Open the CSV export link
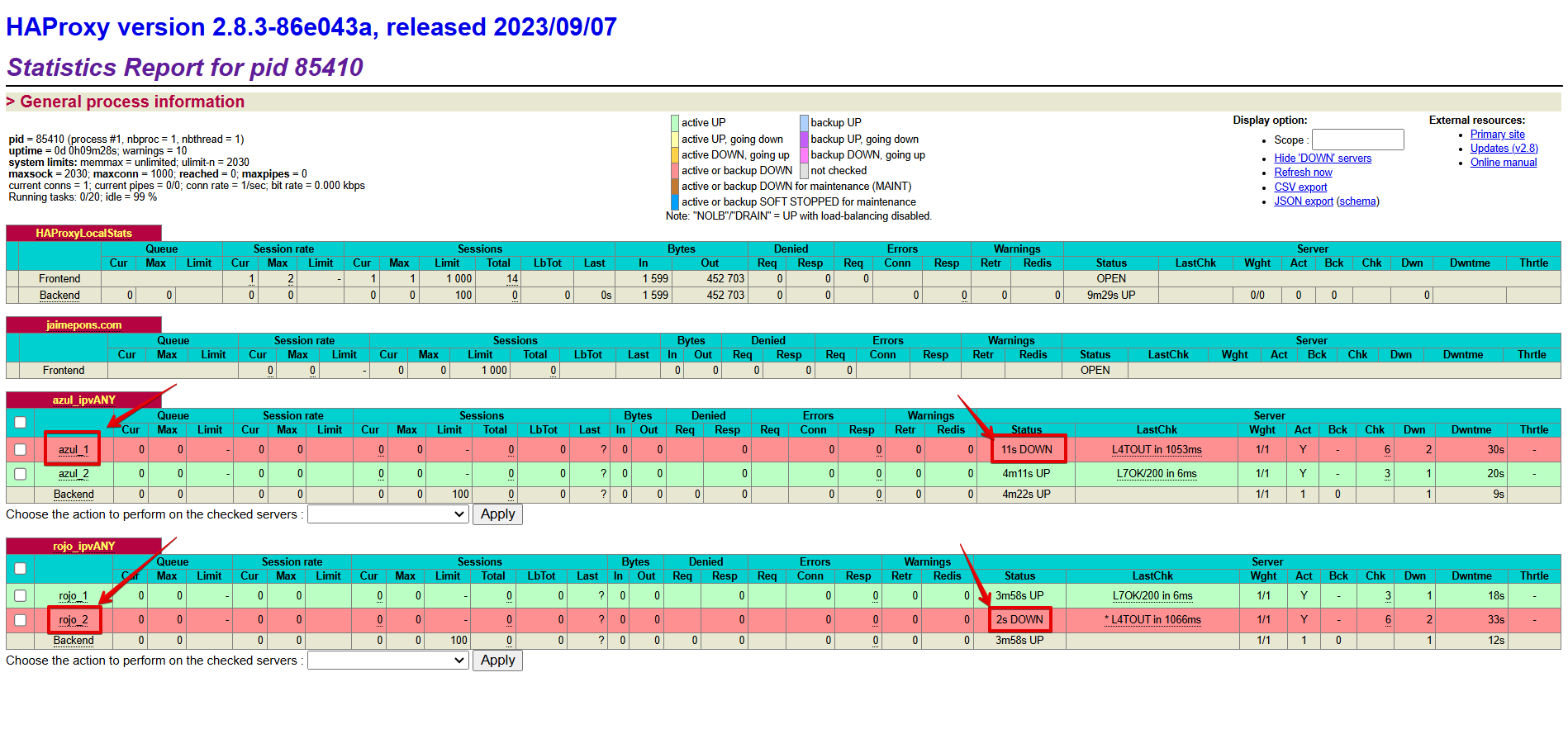The image size is (1568, 734). 1300,187
